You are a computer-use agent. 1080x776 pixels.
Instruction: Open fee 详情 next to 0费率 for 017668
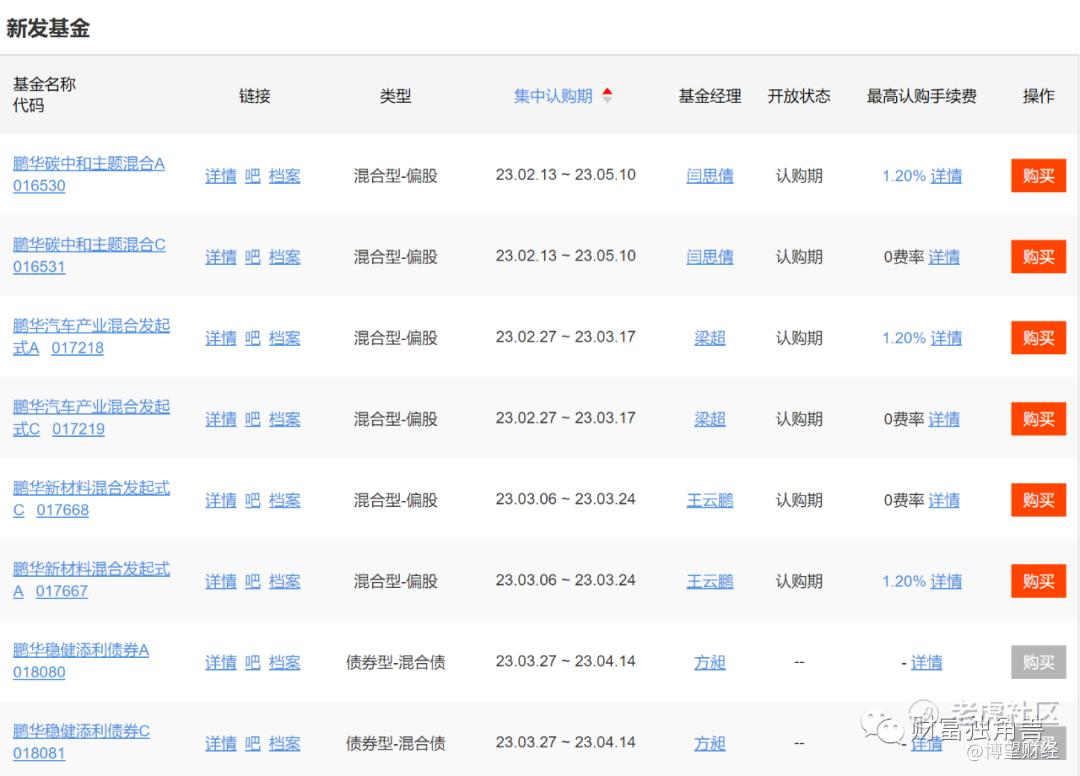point(944,501)
